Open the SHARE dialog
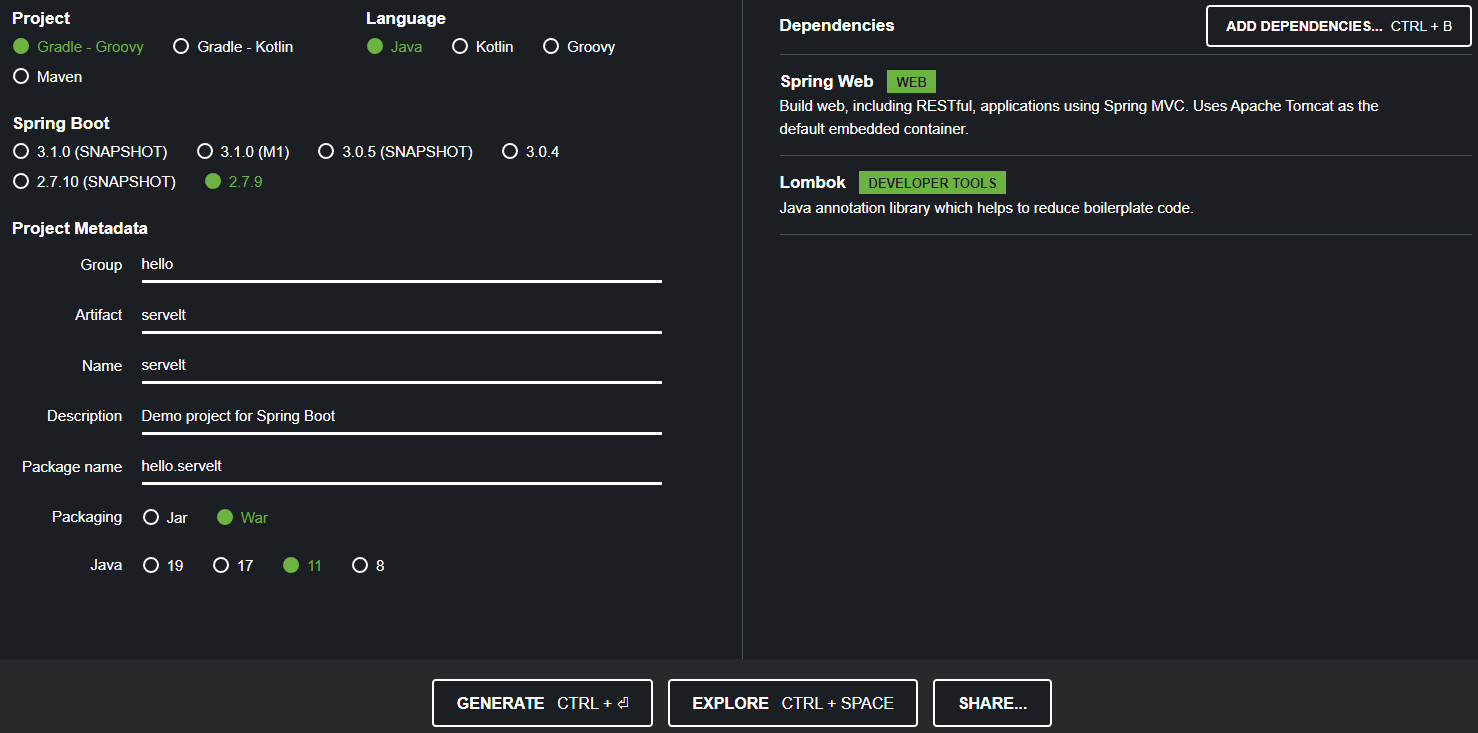The width and height of the screenshot is (1478, 733). (992, 703)
